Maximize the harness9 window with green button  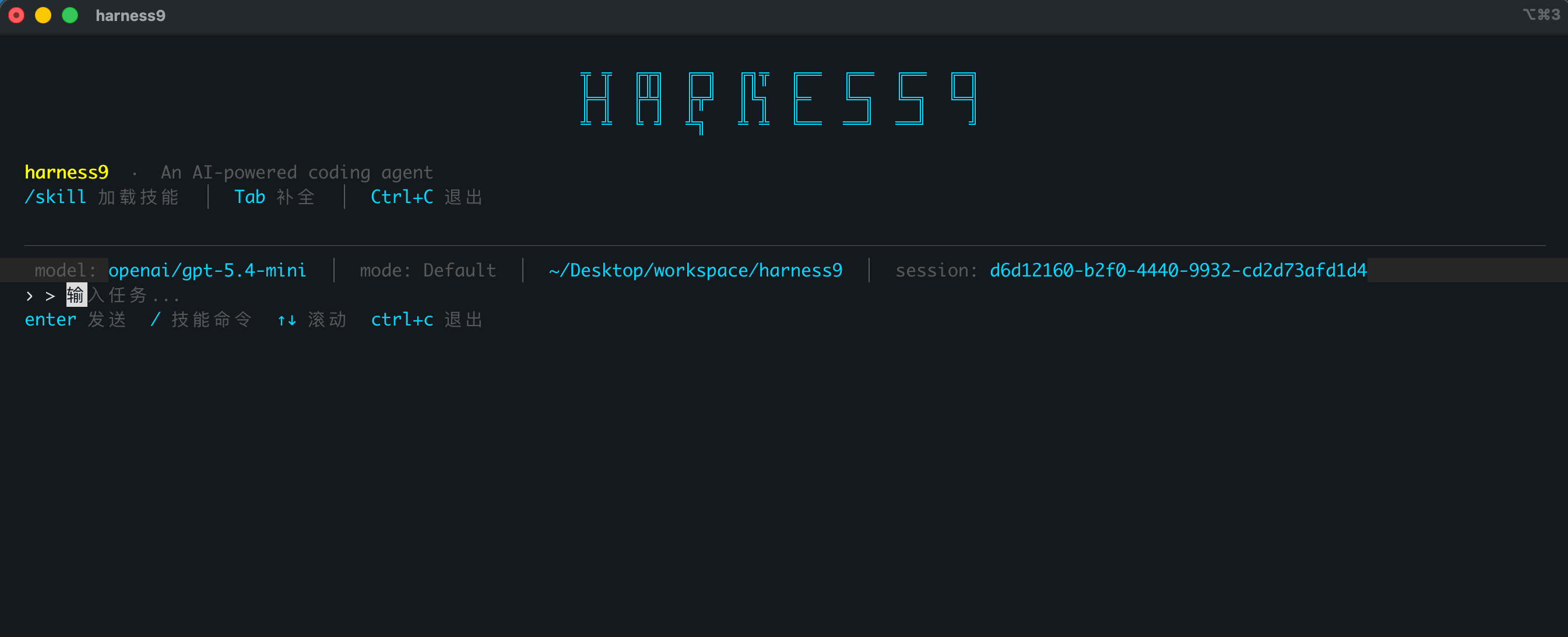coord(70,15)
